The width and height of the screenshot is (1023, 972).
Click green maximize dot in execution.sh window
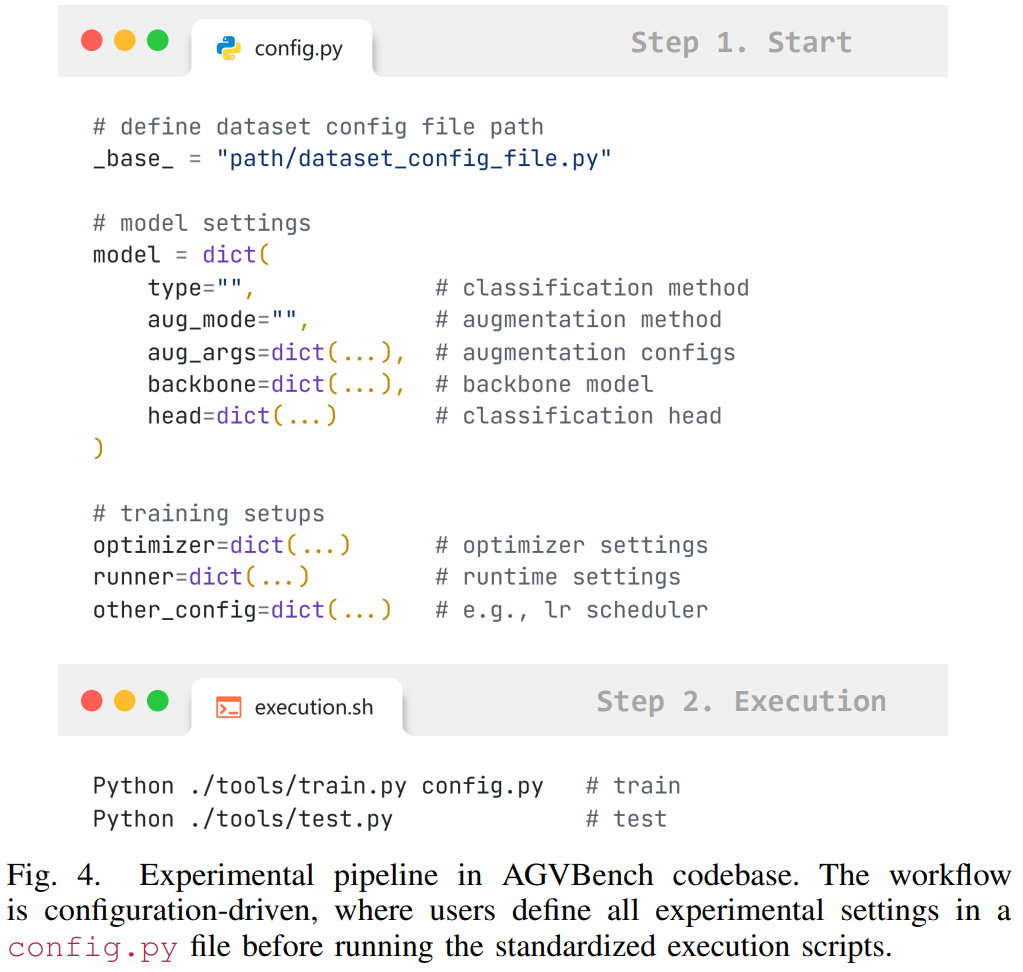coord(158,701)
